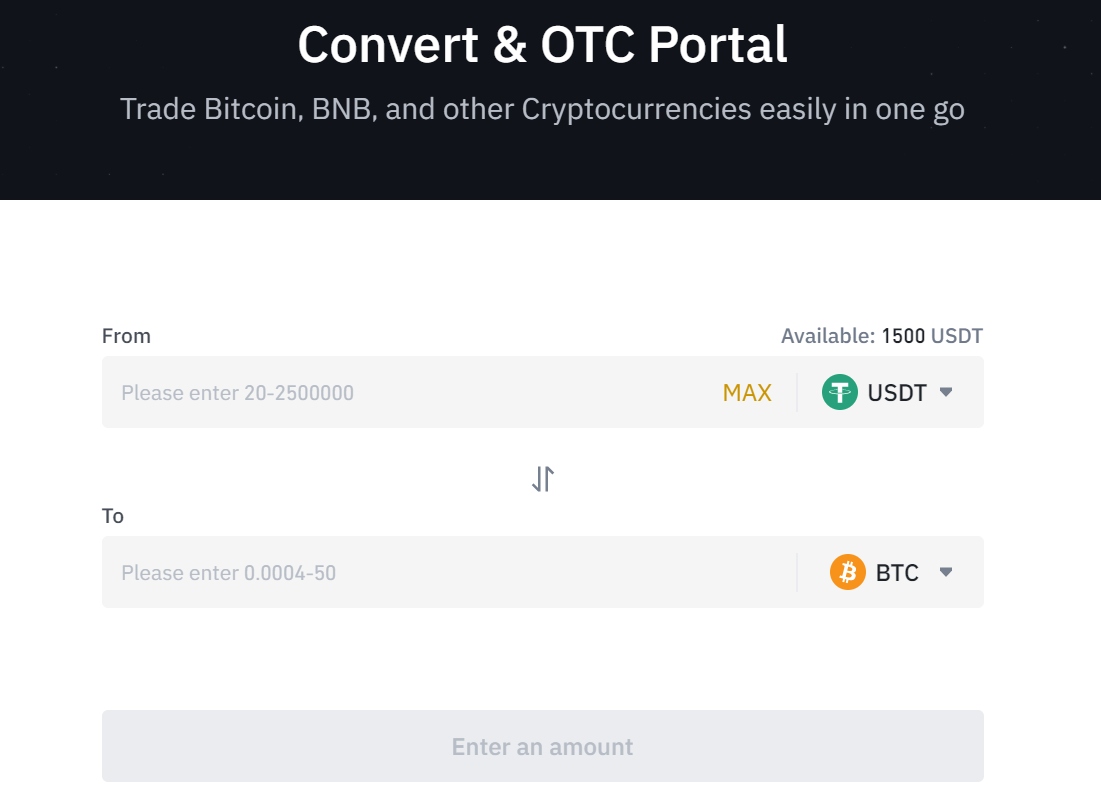
Task: Click the Trade Bitcoin, BNB subtitle text
Action: (x=542, y=108)
